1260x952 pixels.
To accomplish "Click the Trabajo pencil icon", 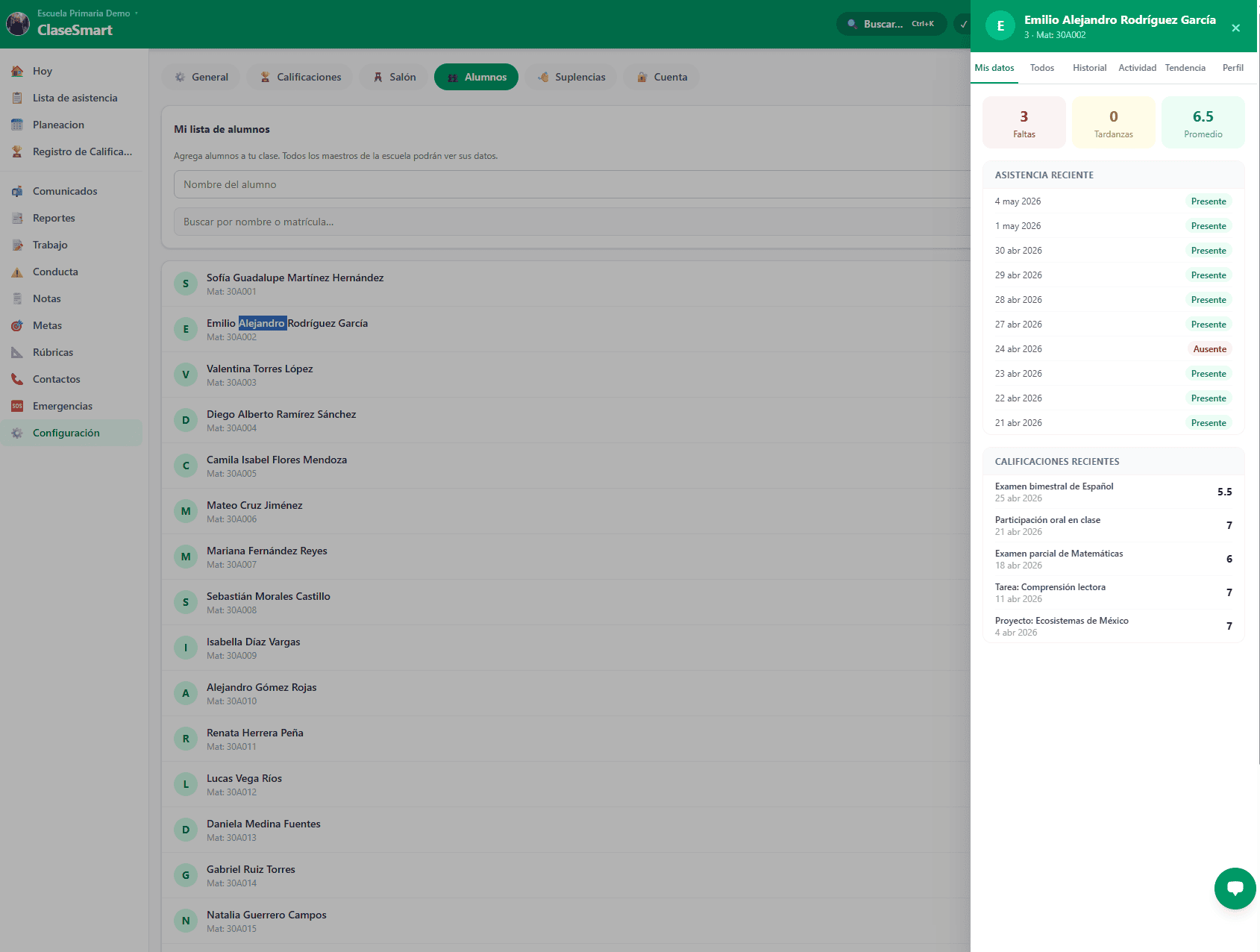I will click(17, 245).
